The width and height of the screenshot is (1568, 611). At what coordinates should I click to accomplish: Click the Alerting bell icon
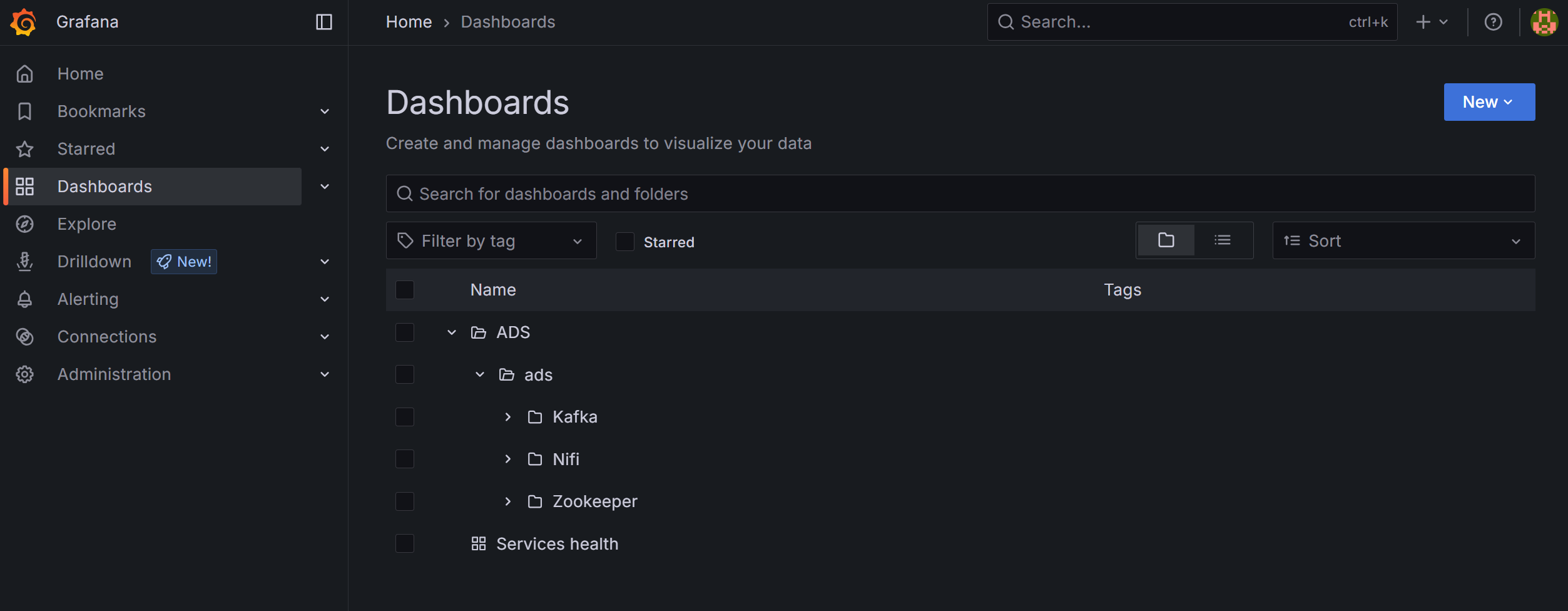pyautogui.click(x=25, y=299)
